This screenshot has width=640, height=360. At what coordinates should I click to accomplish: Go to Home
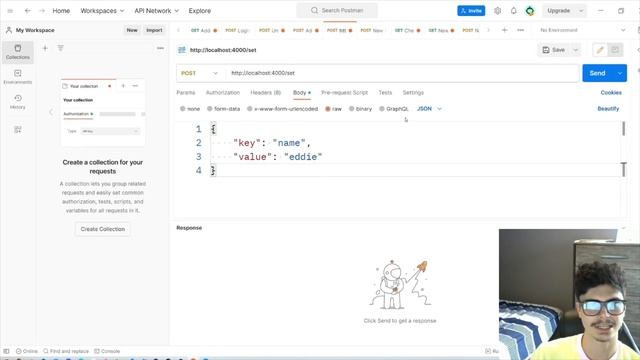click(x=61, y=11)
